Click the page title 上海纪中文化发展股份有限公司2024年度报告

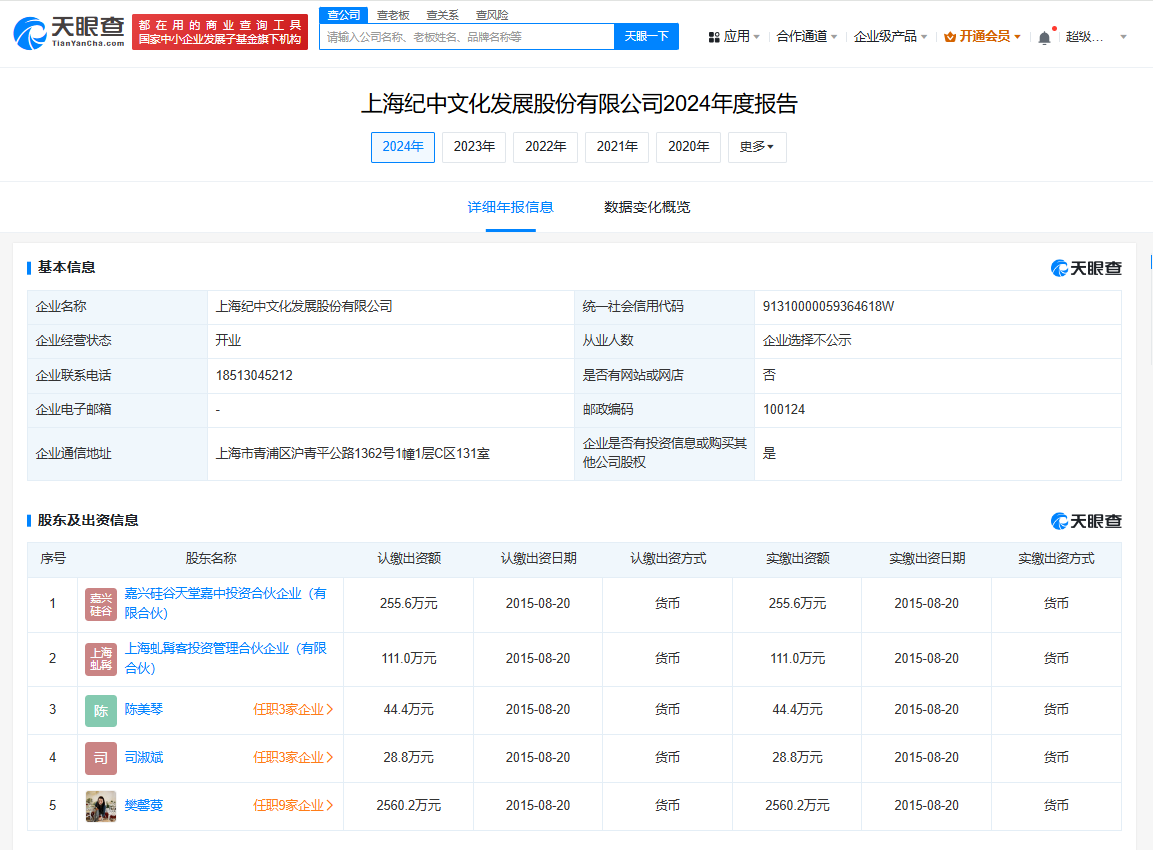579,104
